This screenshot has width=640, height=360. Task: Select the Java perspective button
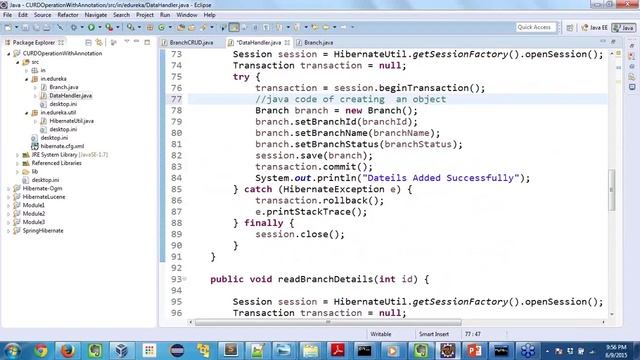tap(624, 27)
